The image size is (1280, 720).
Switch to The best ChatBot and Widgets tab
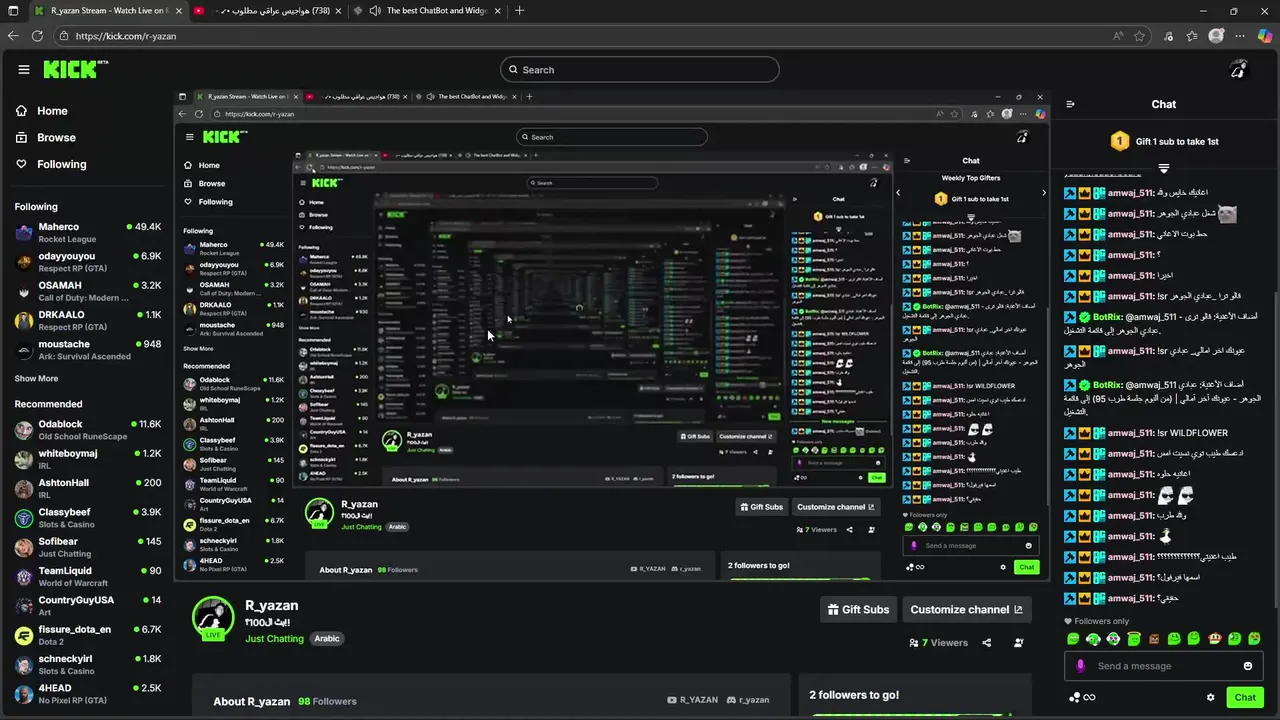point(427,11)
